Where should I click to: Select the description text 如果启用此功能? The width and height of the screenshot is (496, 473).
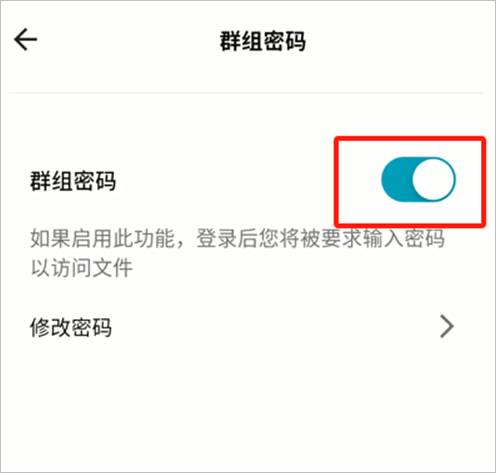(x=102, y=239)
